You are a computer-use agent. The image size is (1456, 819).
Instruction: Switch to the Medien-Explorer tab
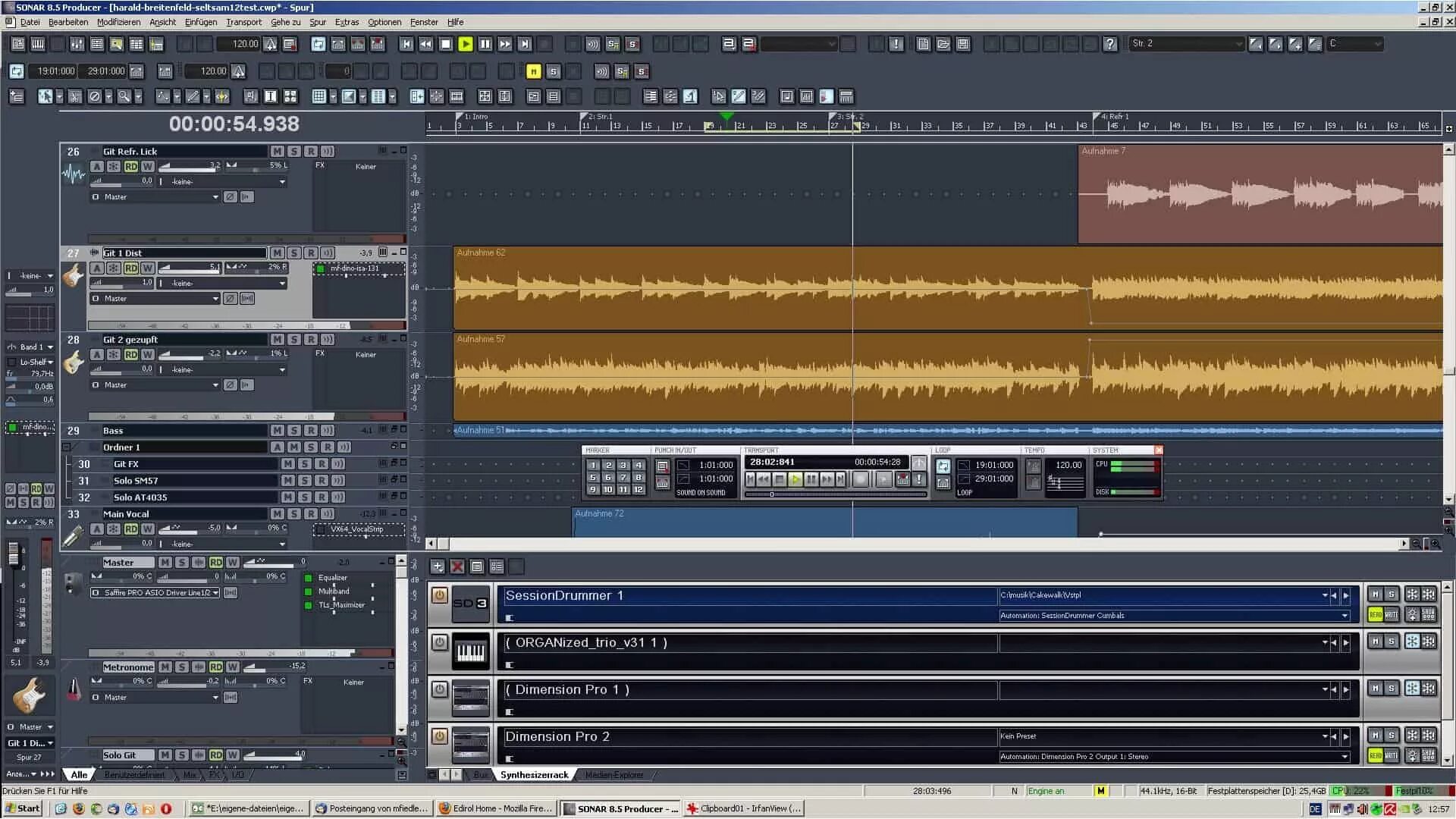click(x=614, y=775)
